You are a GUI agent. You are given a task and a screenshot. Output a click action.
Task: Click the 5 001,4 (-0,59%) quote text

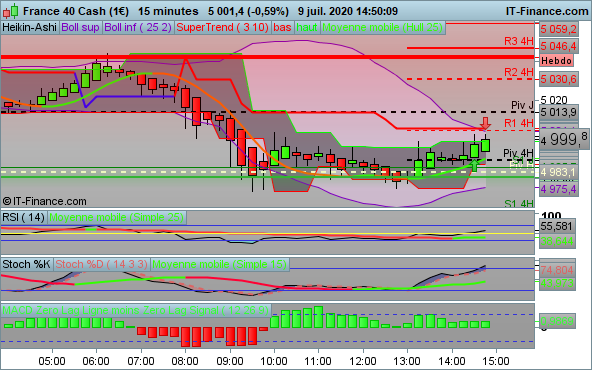pos(248,11)
